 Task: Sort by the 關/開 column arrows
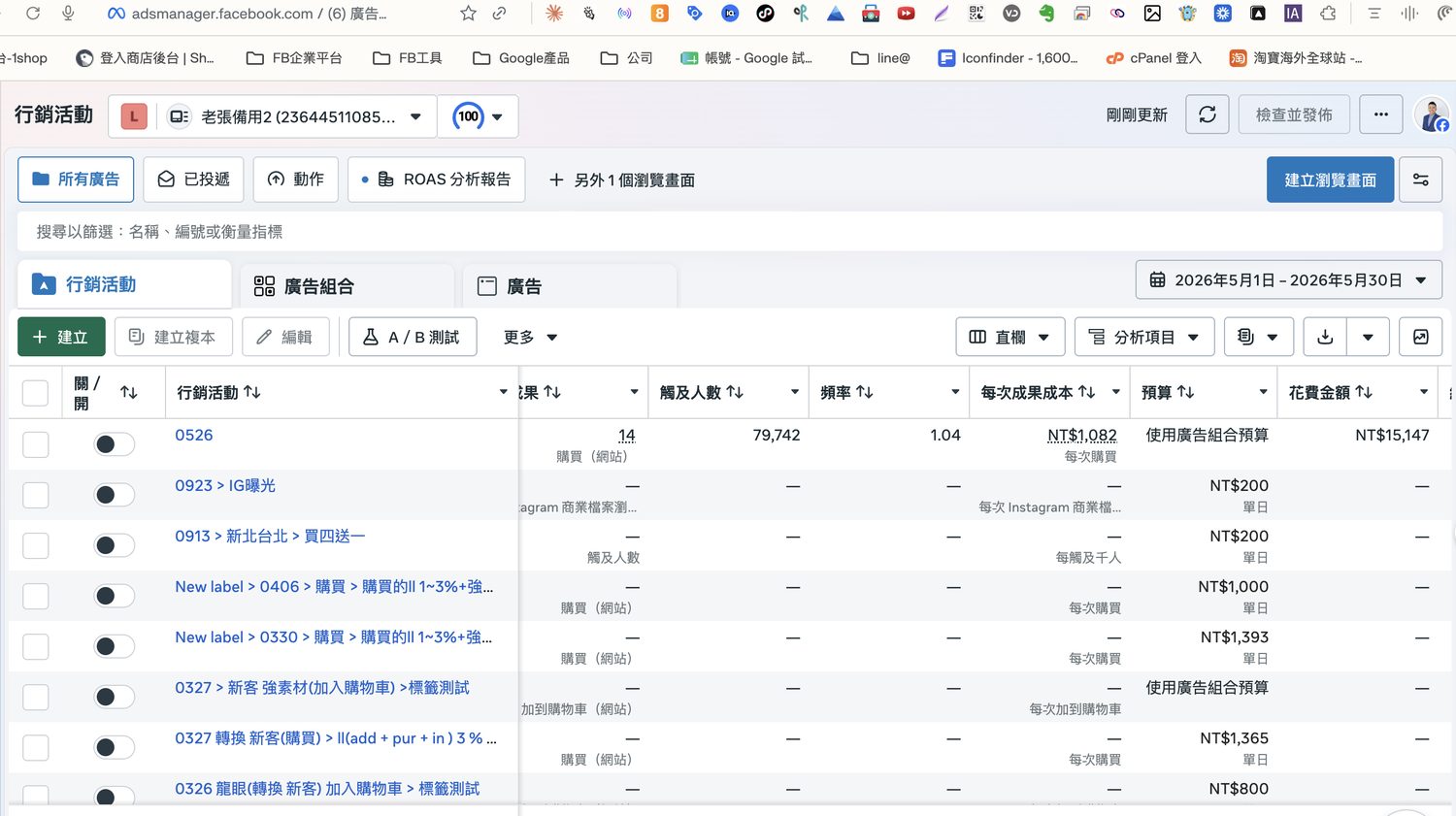(x=129, y=392)
